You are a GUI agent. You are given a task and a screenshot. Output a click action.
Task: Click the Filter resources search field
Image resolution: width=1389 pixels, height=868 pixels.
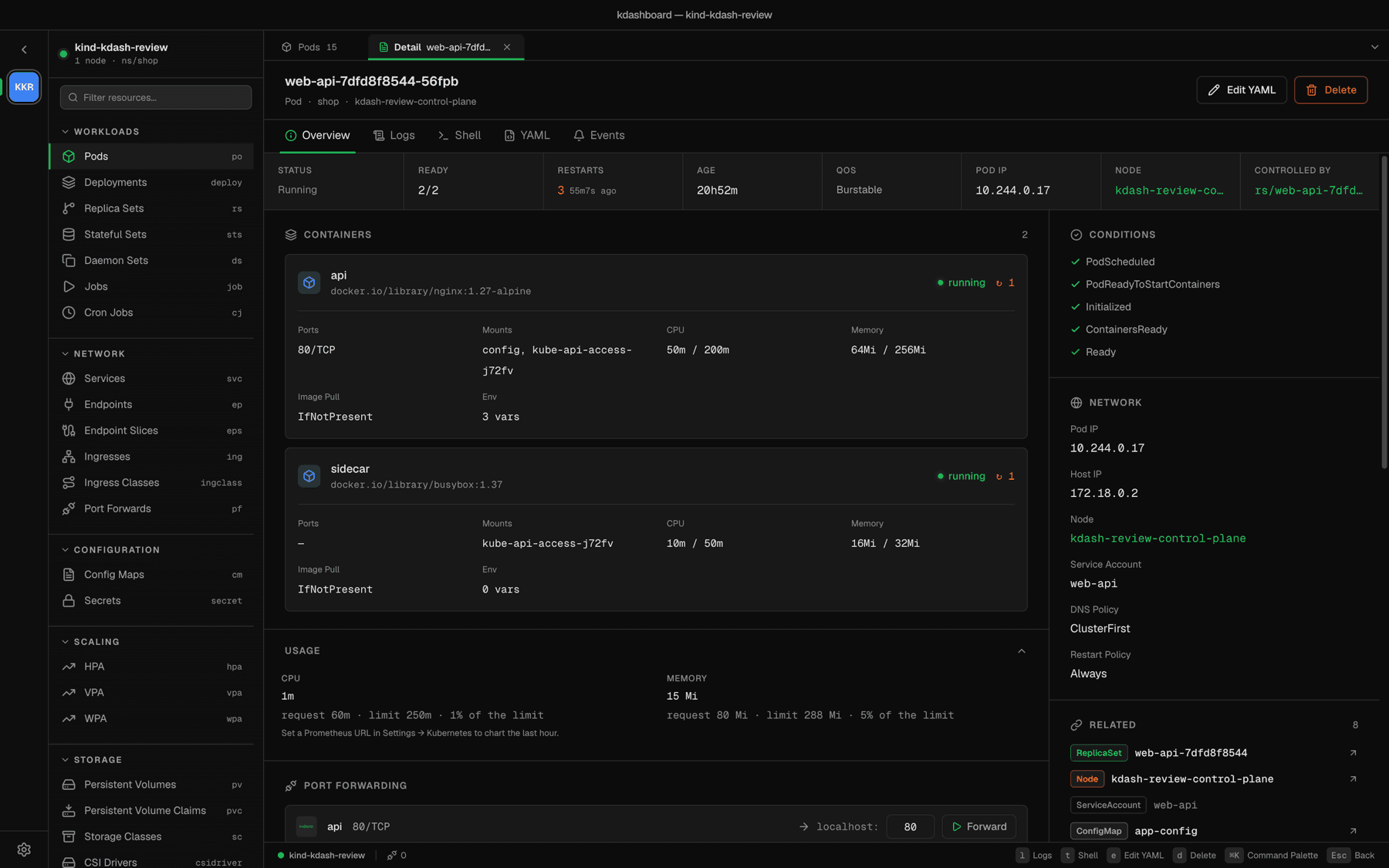point(156,97)
